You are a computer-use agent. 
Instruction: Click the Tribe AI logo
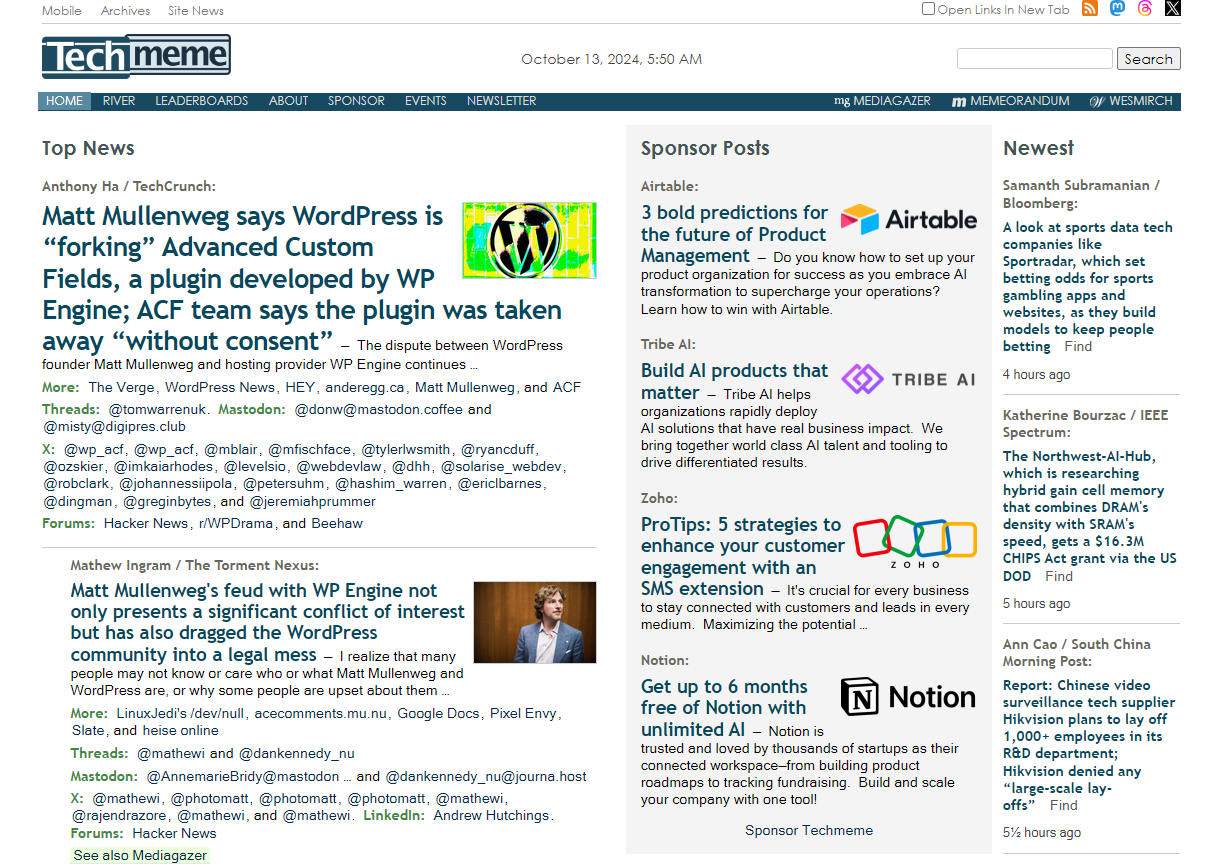point(908,379)
